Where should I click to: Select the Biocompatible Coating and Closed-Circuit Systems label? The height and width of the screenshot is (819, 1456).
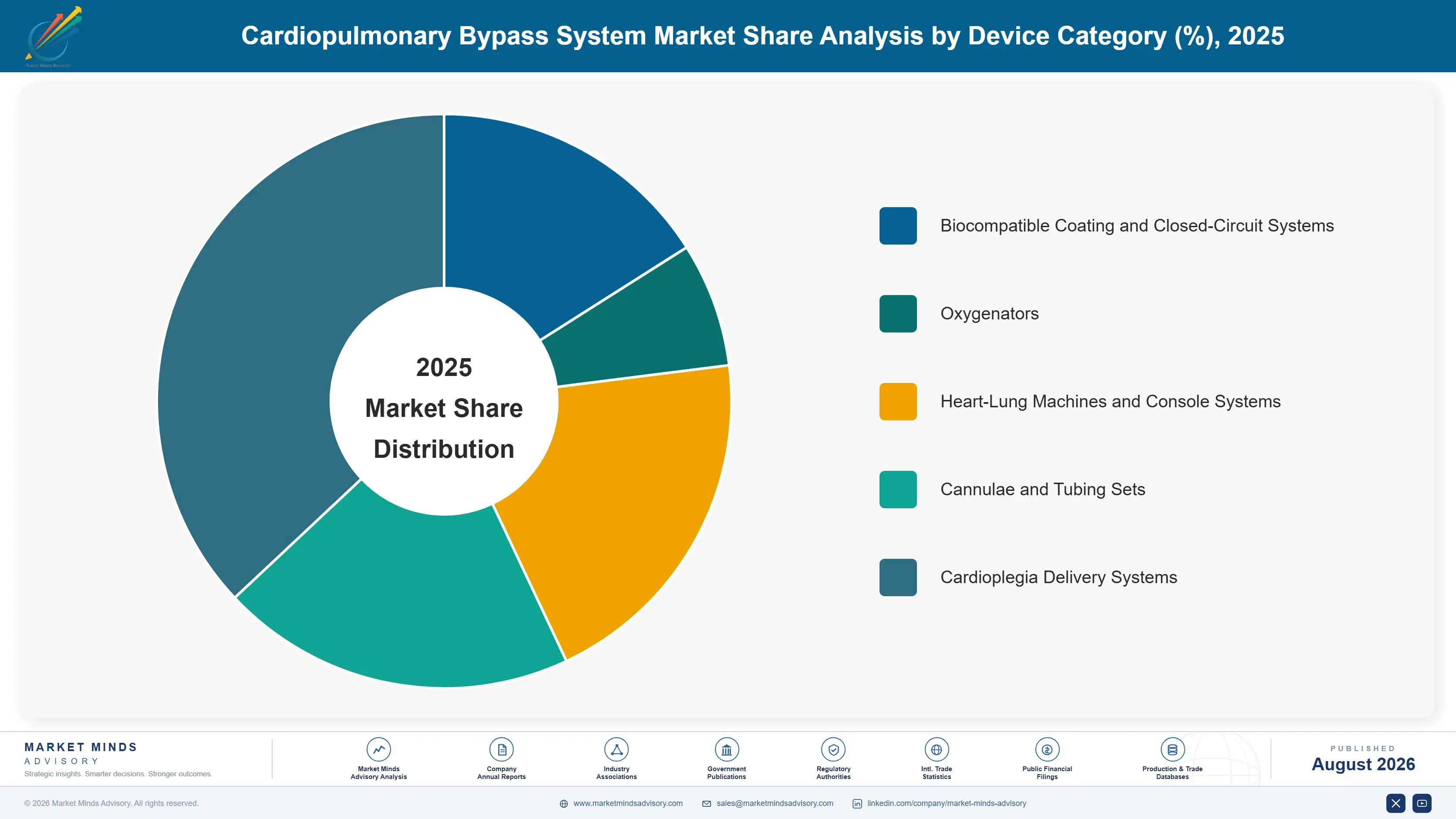[1137, 226]
